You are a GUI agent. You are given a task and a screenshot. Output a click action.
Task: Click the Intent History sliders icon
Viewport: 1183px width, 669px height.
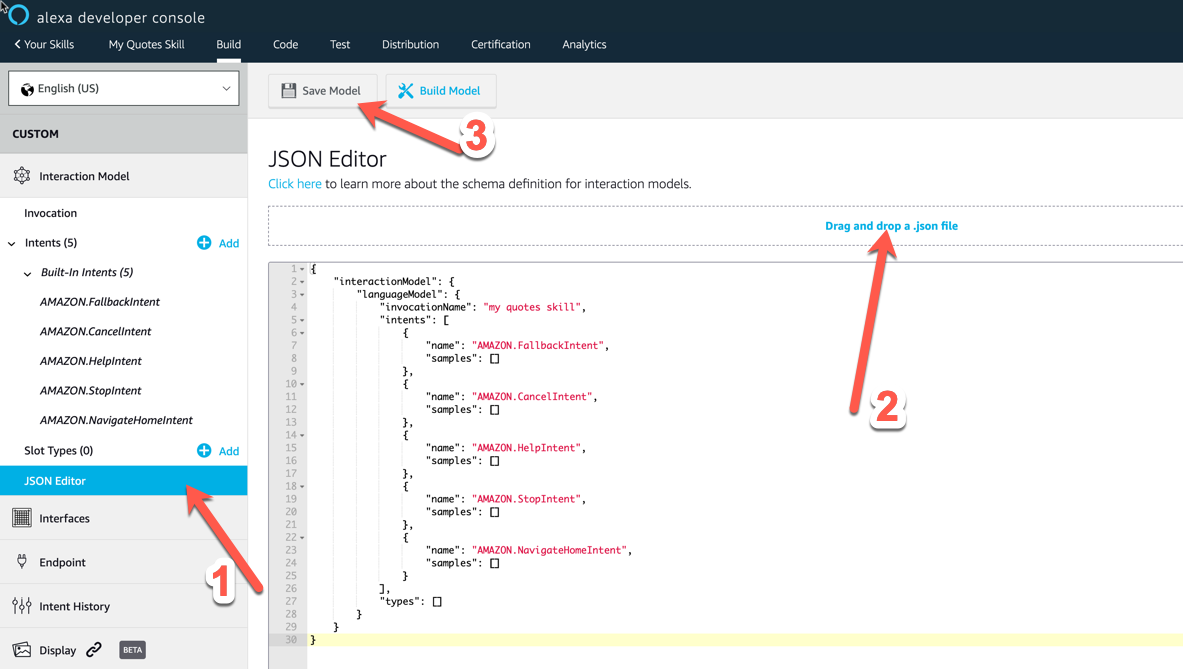point(22,606)
